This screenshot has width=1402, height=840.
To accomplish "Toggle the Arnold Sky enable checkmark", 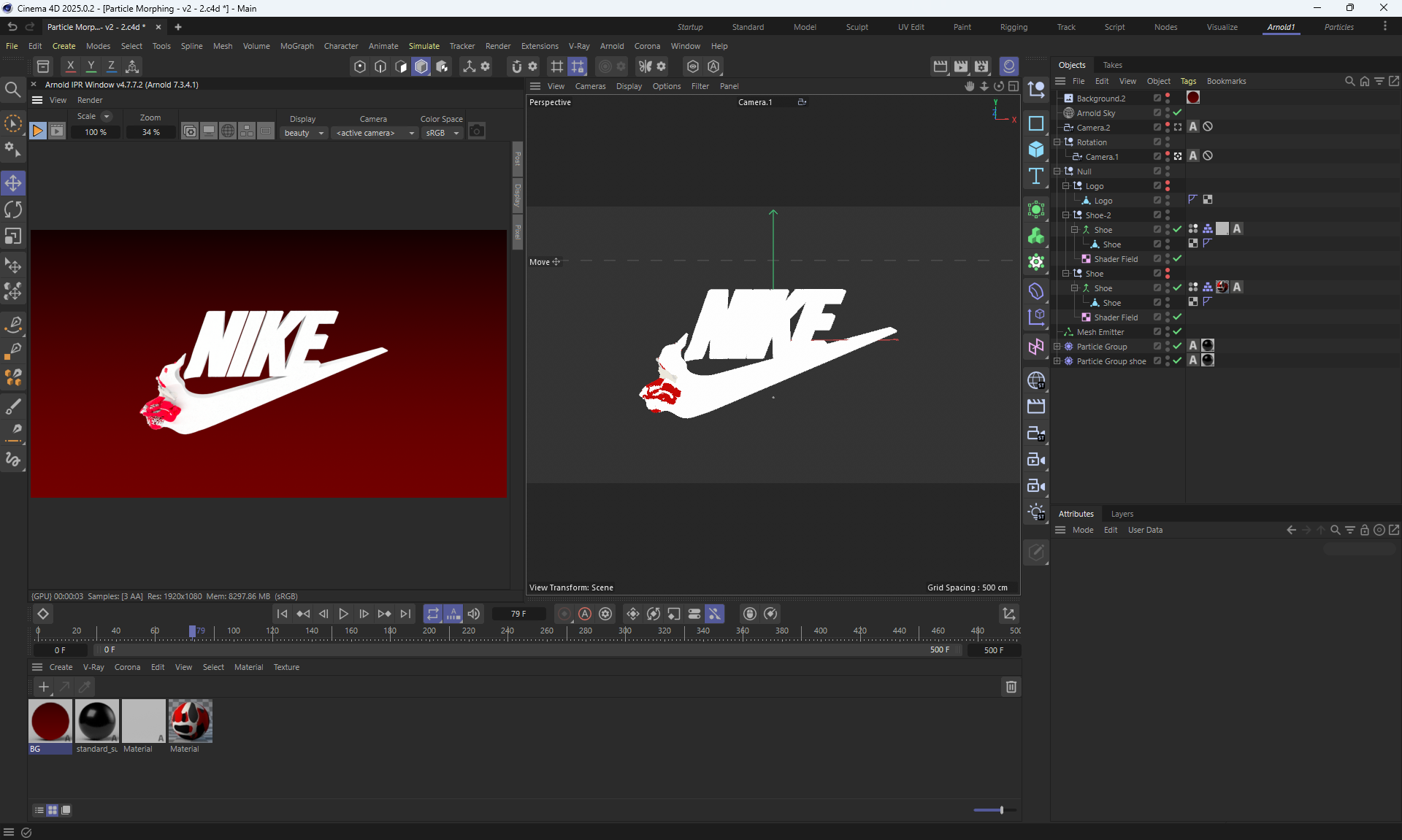I will click(x=1177, y=112).
